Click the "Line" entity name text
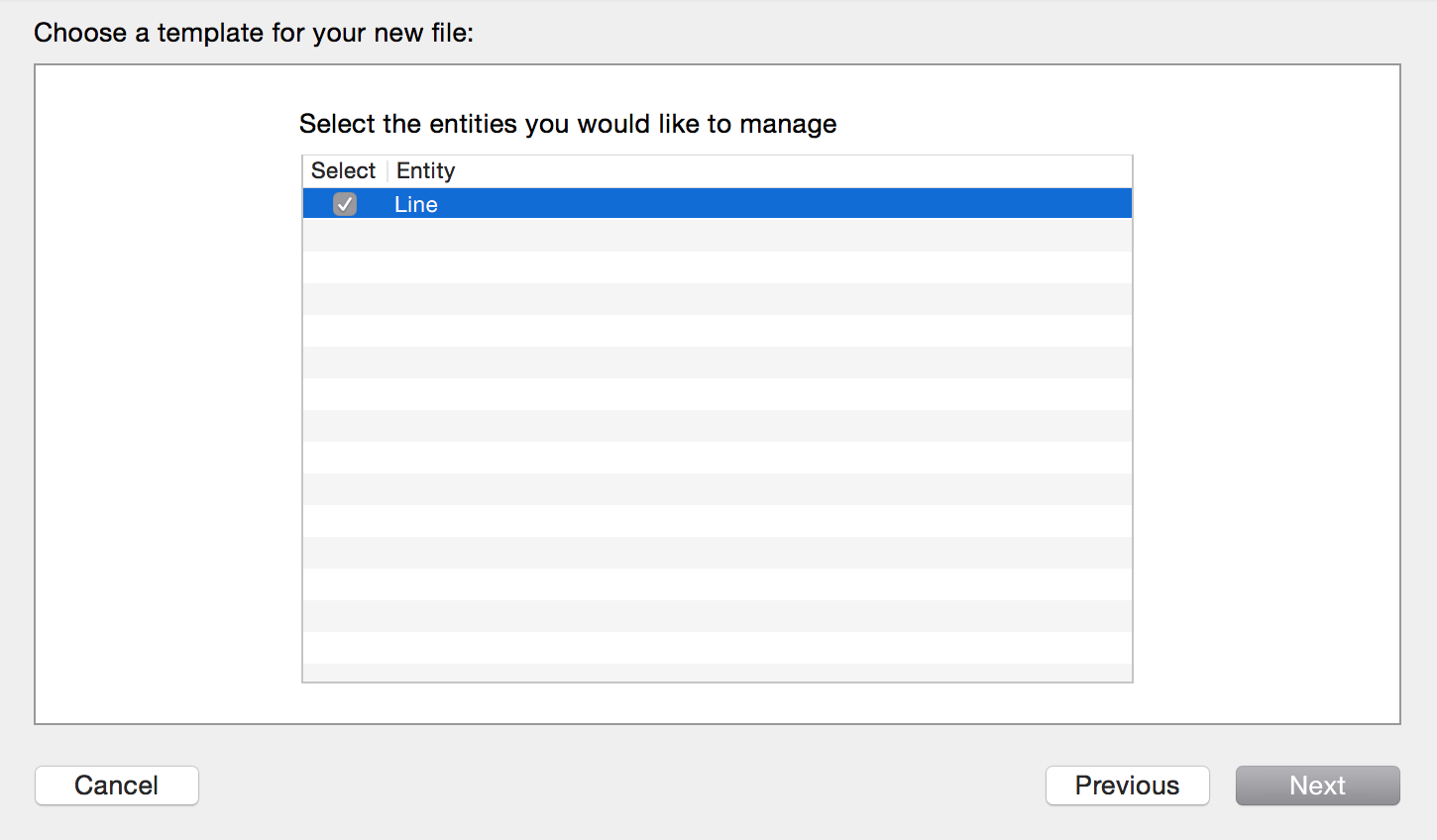Viewport: 1437px width, 840px height. (416, 204)
